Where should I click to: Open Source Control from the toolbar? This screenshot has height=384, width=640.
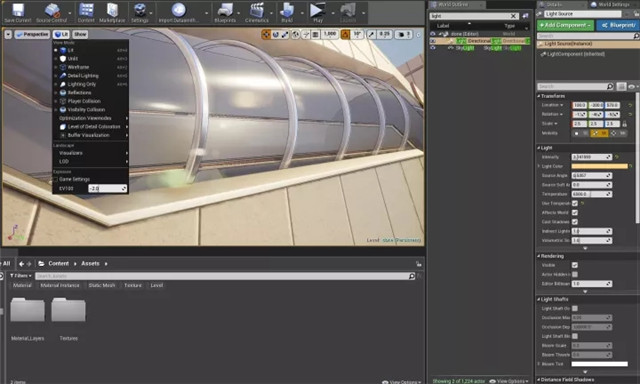coord(51,12)
